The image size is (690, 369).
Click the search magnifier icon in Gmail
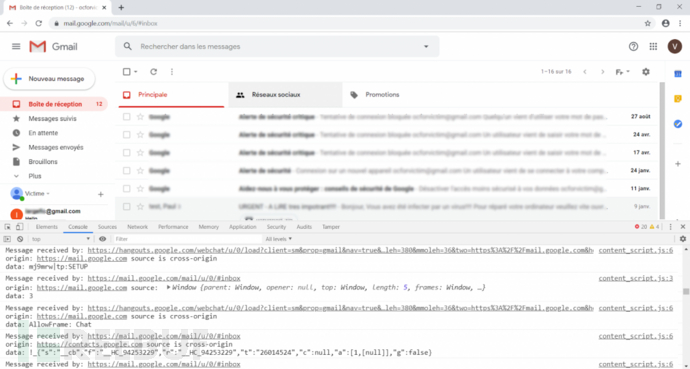click(x=128, y=46)
